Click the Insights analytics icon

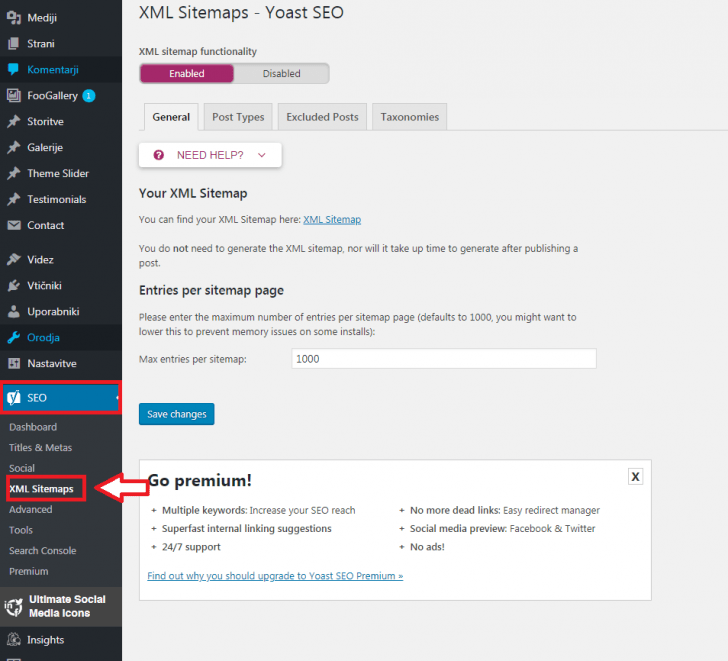[x=14, y=640]
